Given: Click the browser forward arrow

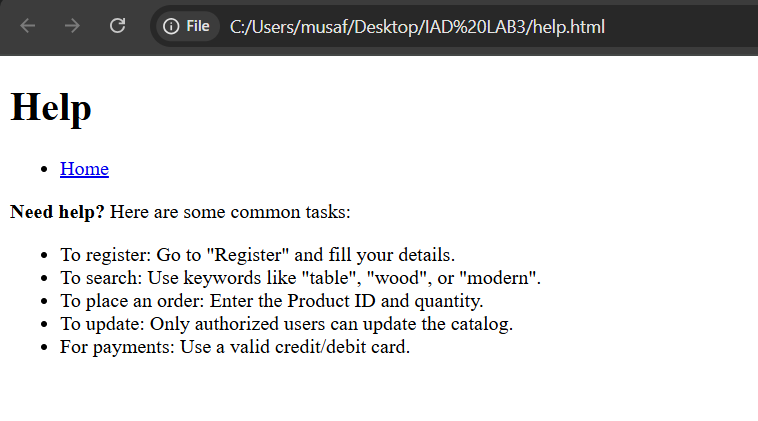Looking at the screenshot, I should [72, 26].
